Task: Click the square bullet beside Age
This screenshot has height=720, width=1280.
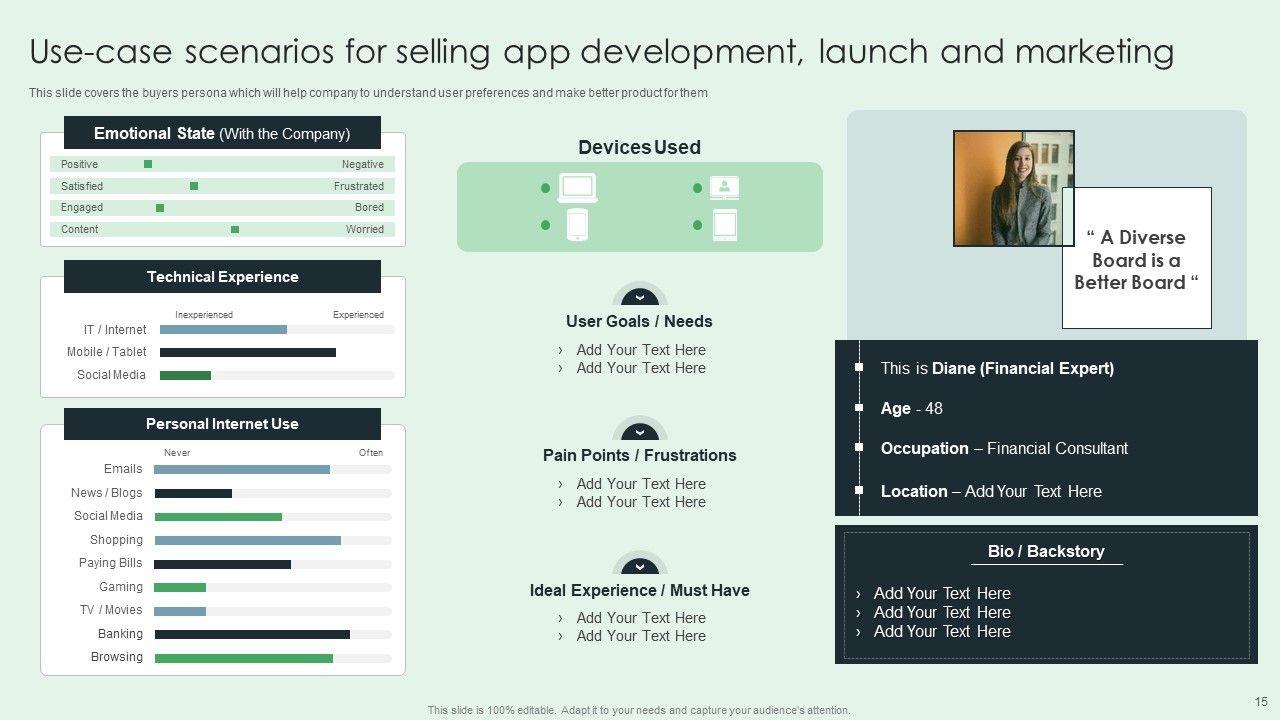Action: pyautogui.click(x=859, y=408)
